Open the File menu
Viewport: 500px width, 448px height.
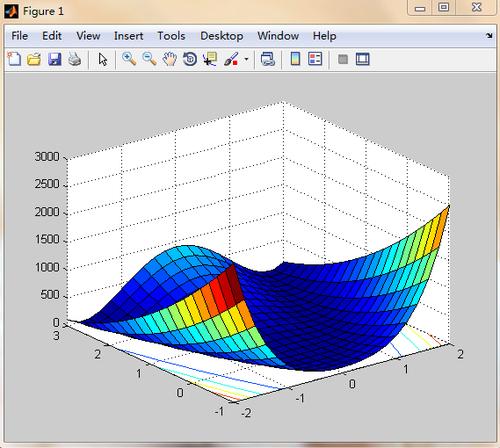(x=20, y=36)
